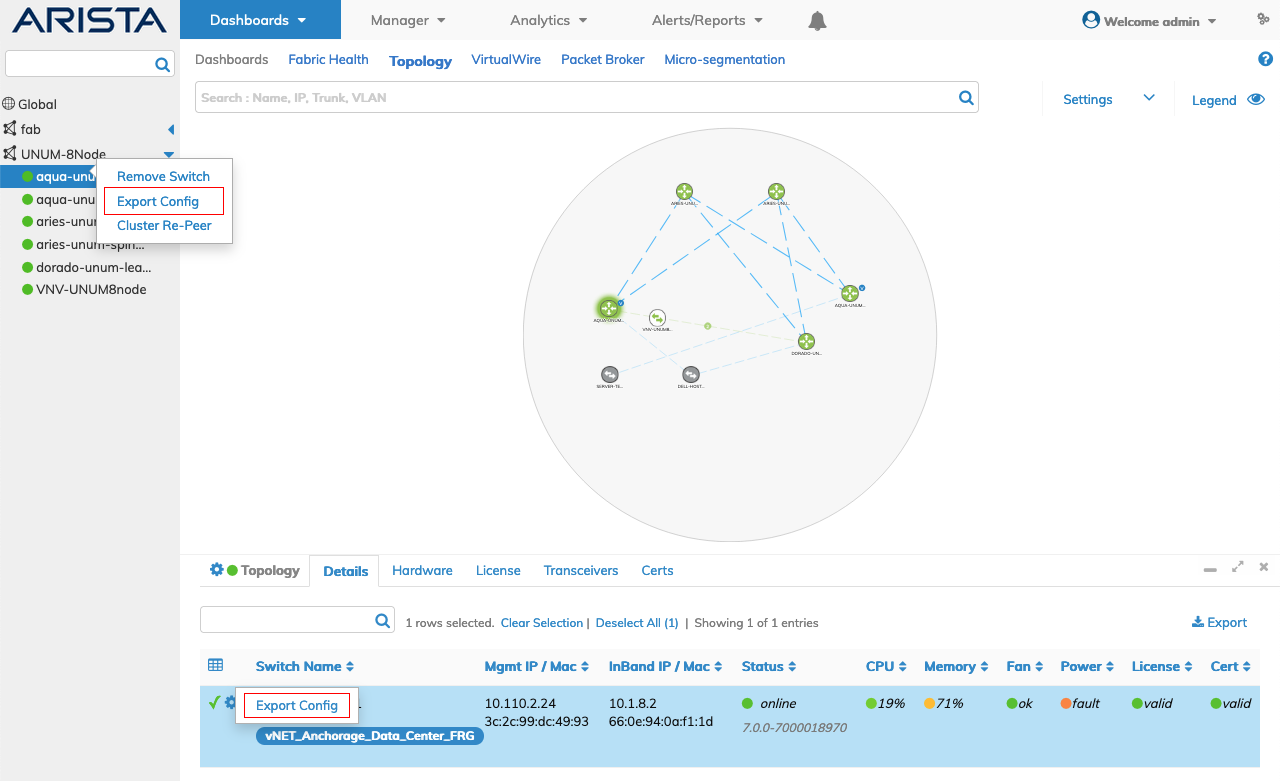Click the Export button above the table
Screen dimensions: 1280x781
(x=1219, y=622)
